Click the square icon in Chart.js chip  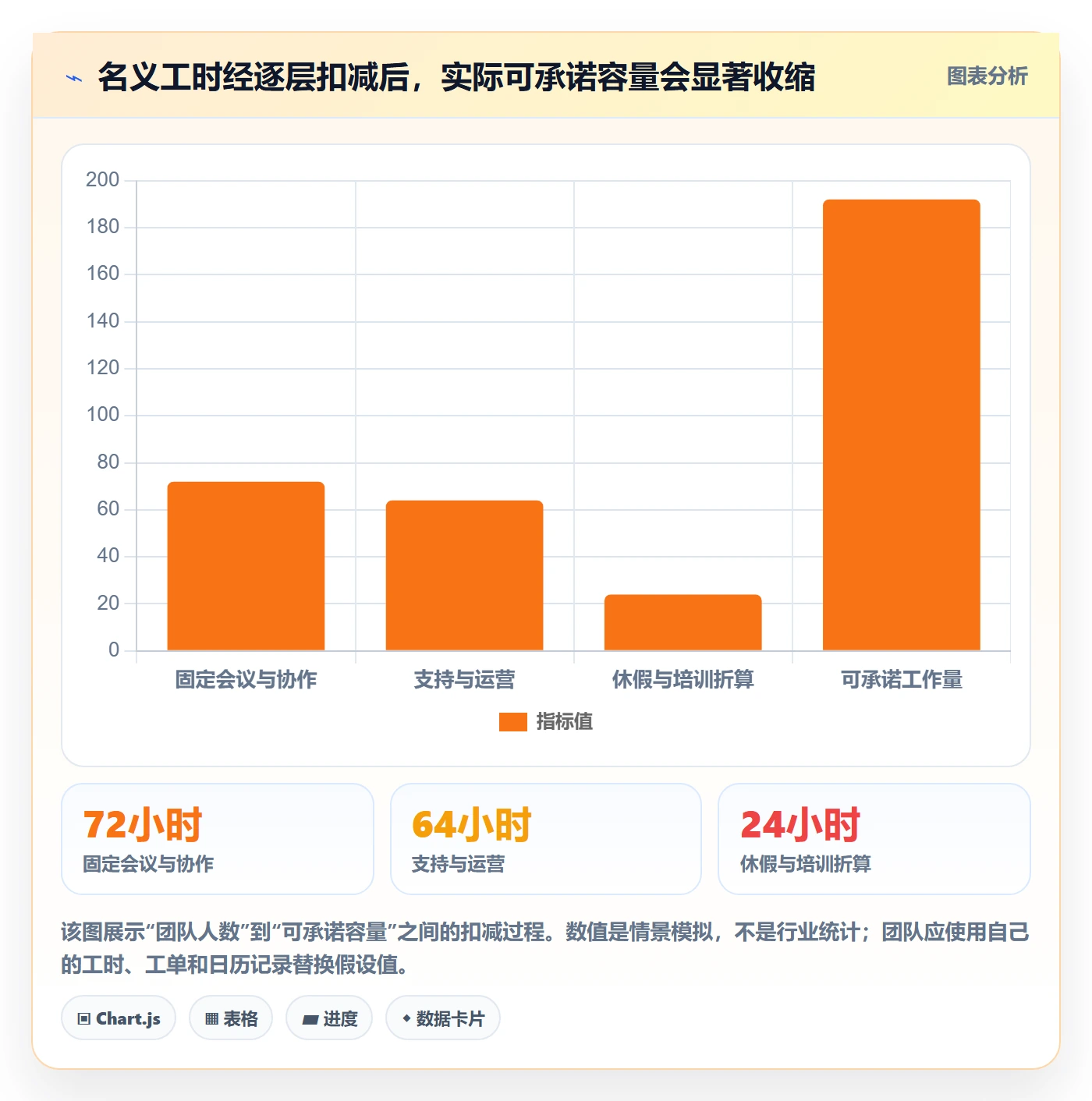(84, 1019)
